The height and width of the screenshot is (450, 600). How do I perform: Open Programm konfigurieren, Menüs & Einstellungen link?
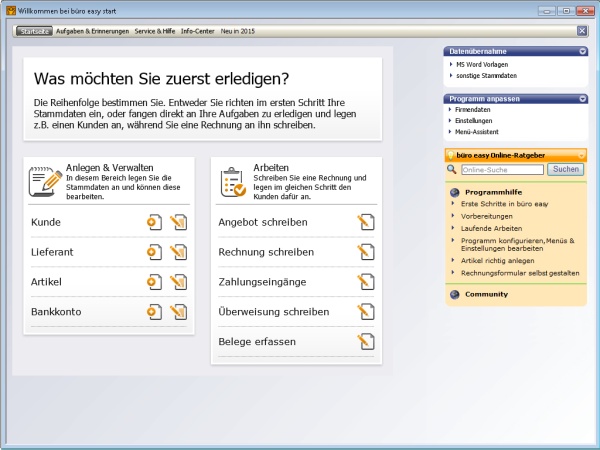tap(518, 245)
